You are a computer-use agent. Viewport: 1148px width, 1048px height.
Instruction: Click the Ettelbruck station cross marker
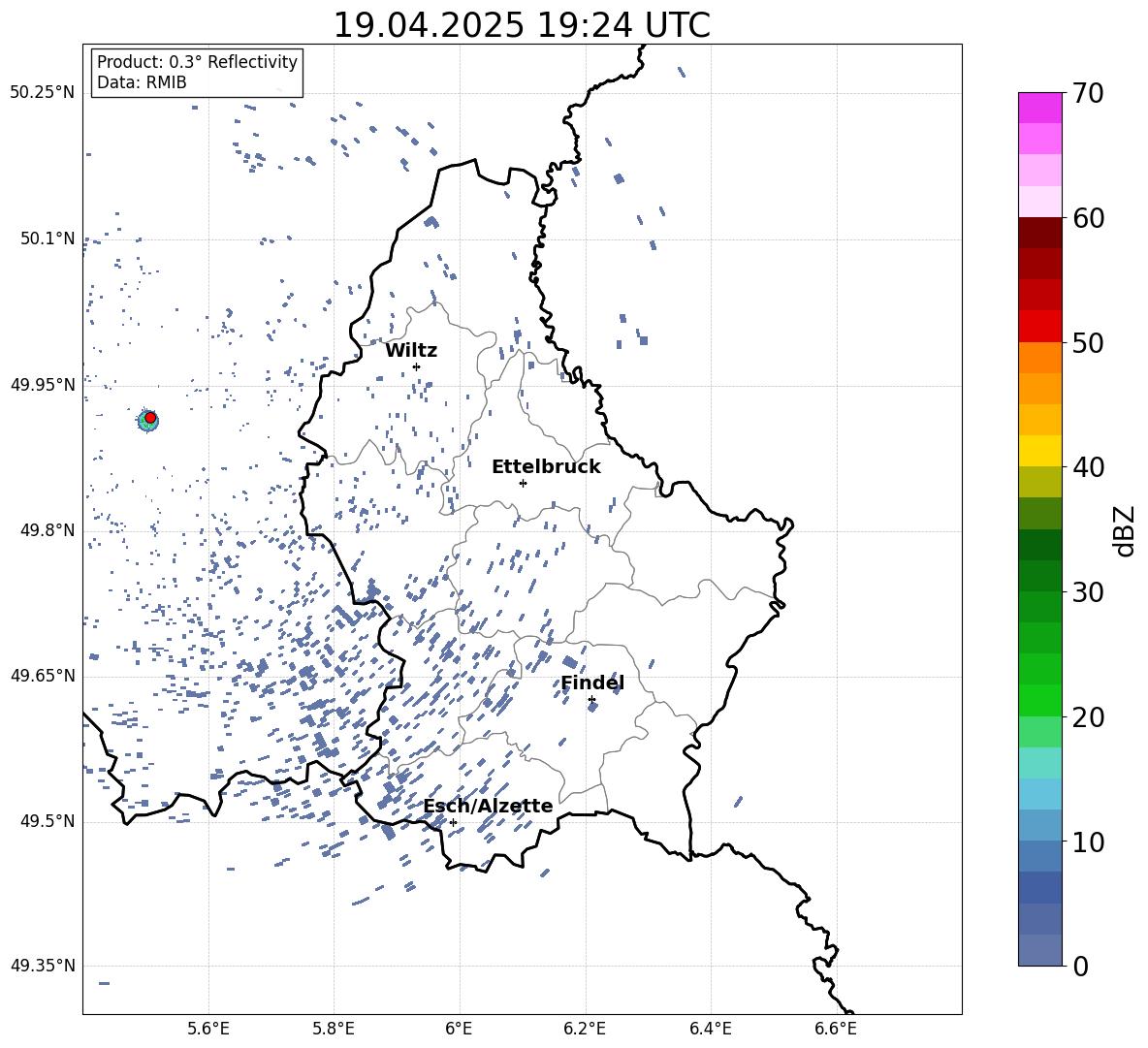point(523,483)
